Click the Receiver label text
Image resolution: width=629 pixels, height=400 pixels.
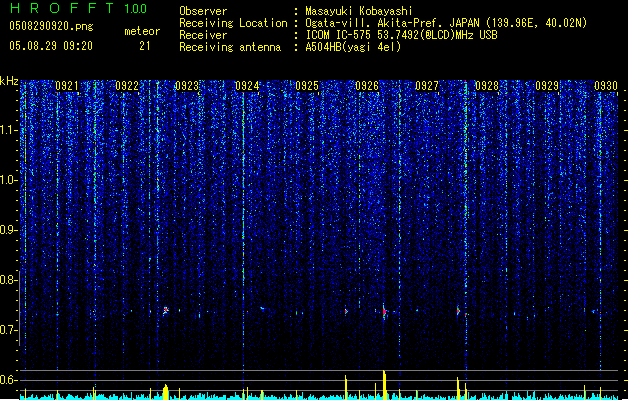tap(203, 35)
